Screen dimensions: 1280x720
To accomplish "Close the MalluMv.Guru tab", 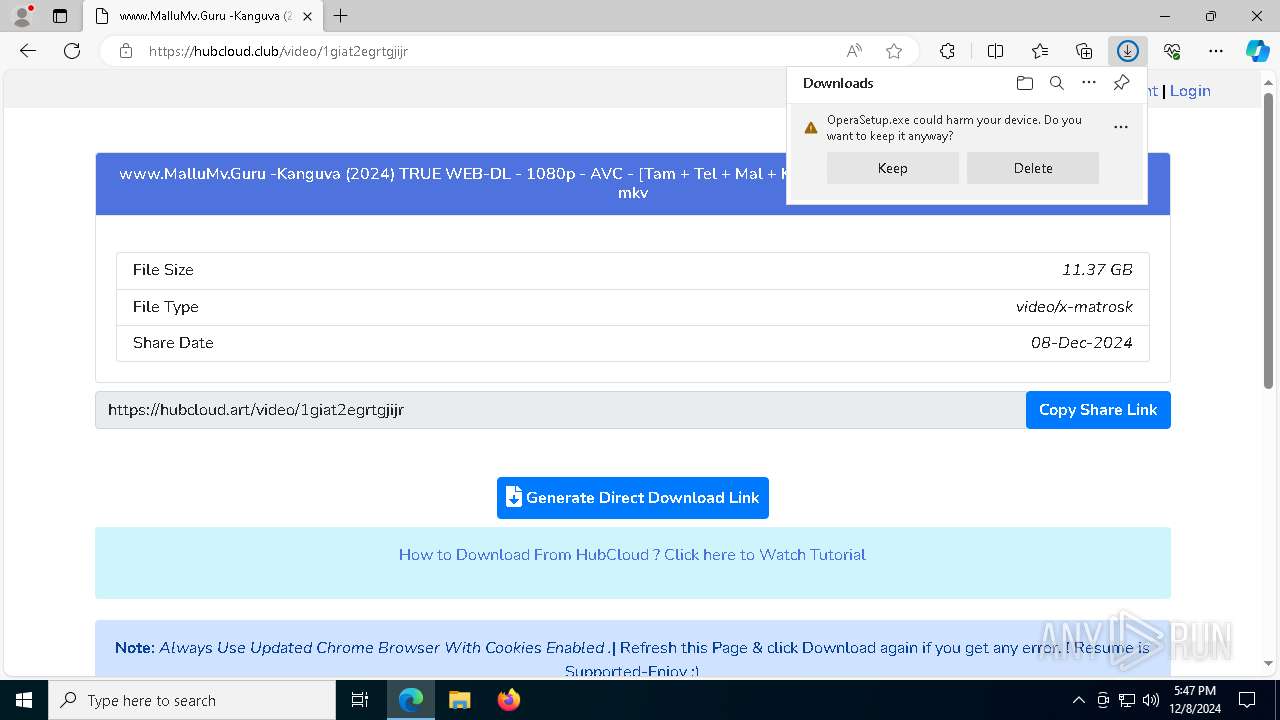I will [x=308, y=16].
